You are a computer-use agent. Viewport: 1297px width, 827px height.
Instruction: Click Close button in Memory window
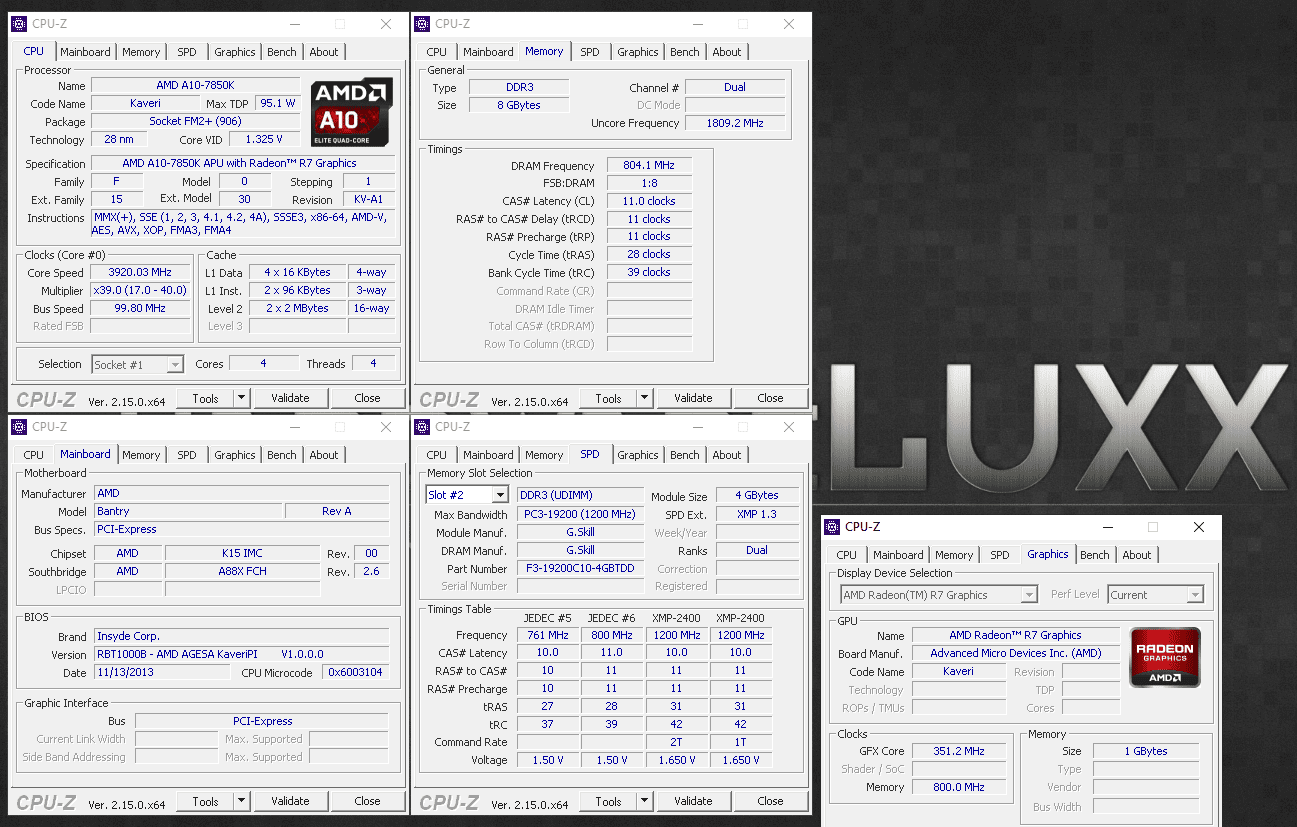tap(770, 398)
